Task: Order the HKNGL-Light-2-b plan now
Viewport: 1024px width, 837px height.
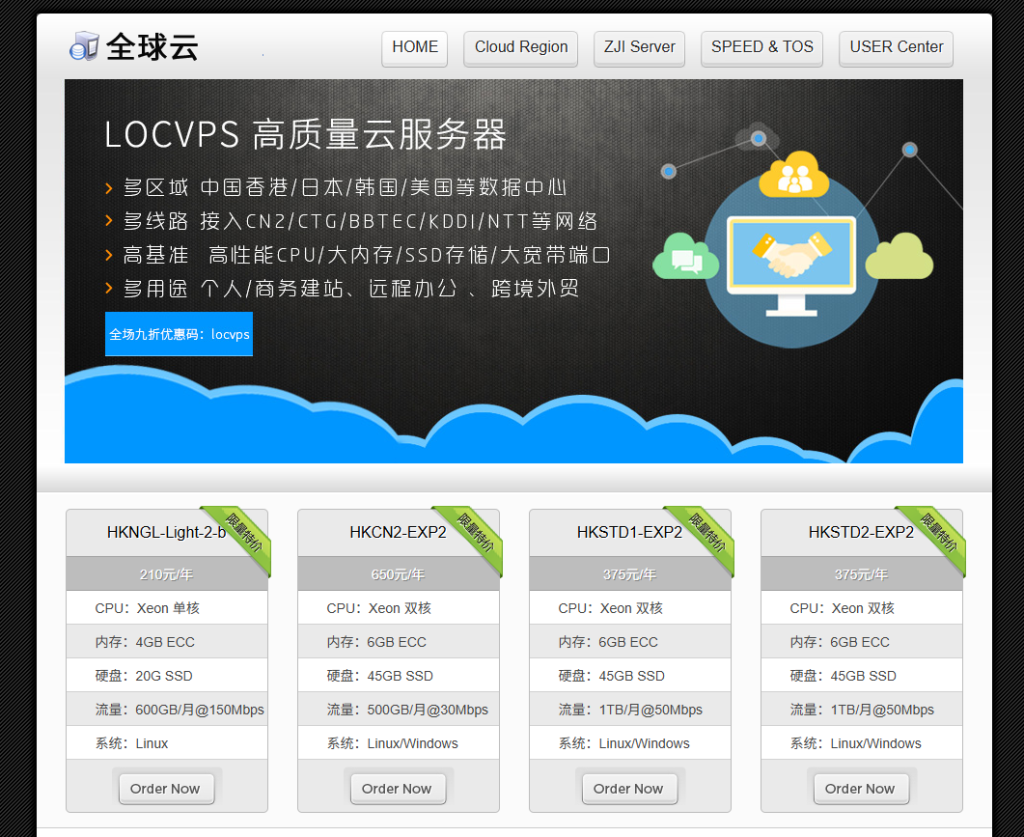Action: click(165, 788)
